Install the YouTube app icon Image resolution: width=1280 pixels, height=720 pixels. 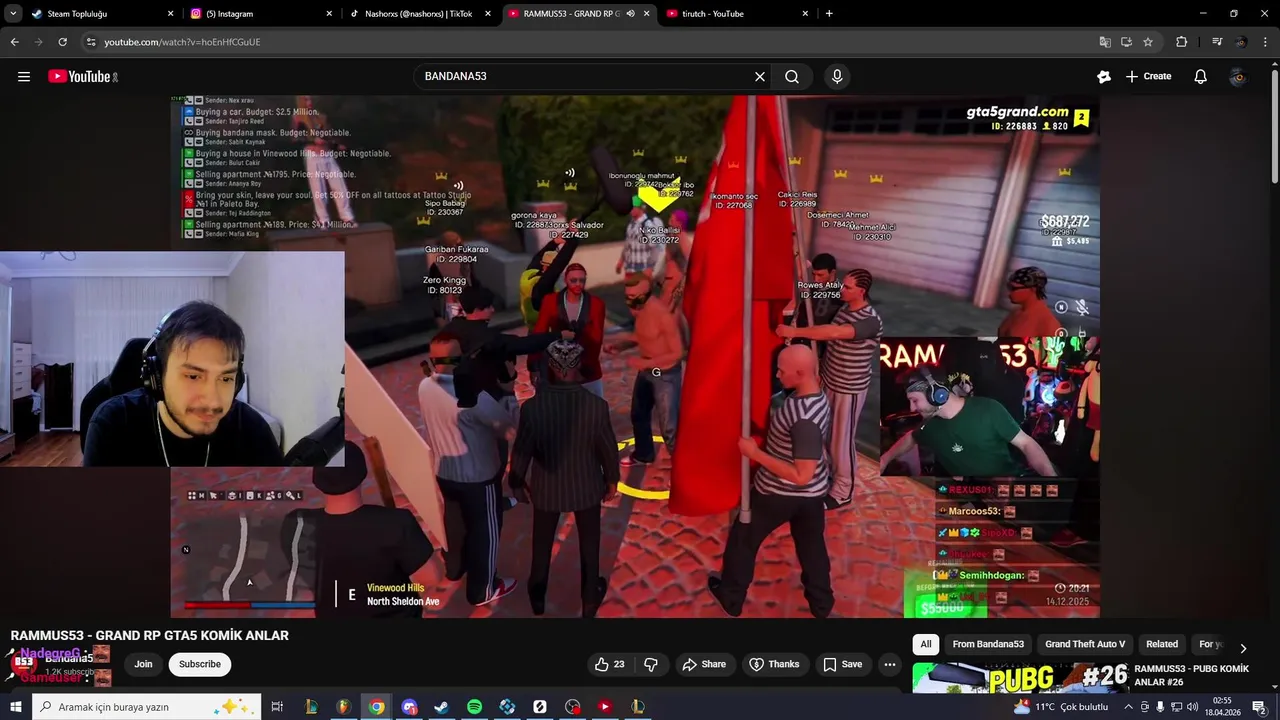tap(1126, 42)
